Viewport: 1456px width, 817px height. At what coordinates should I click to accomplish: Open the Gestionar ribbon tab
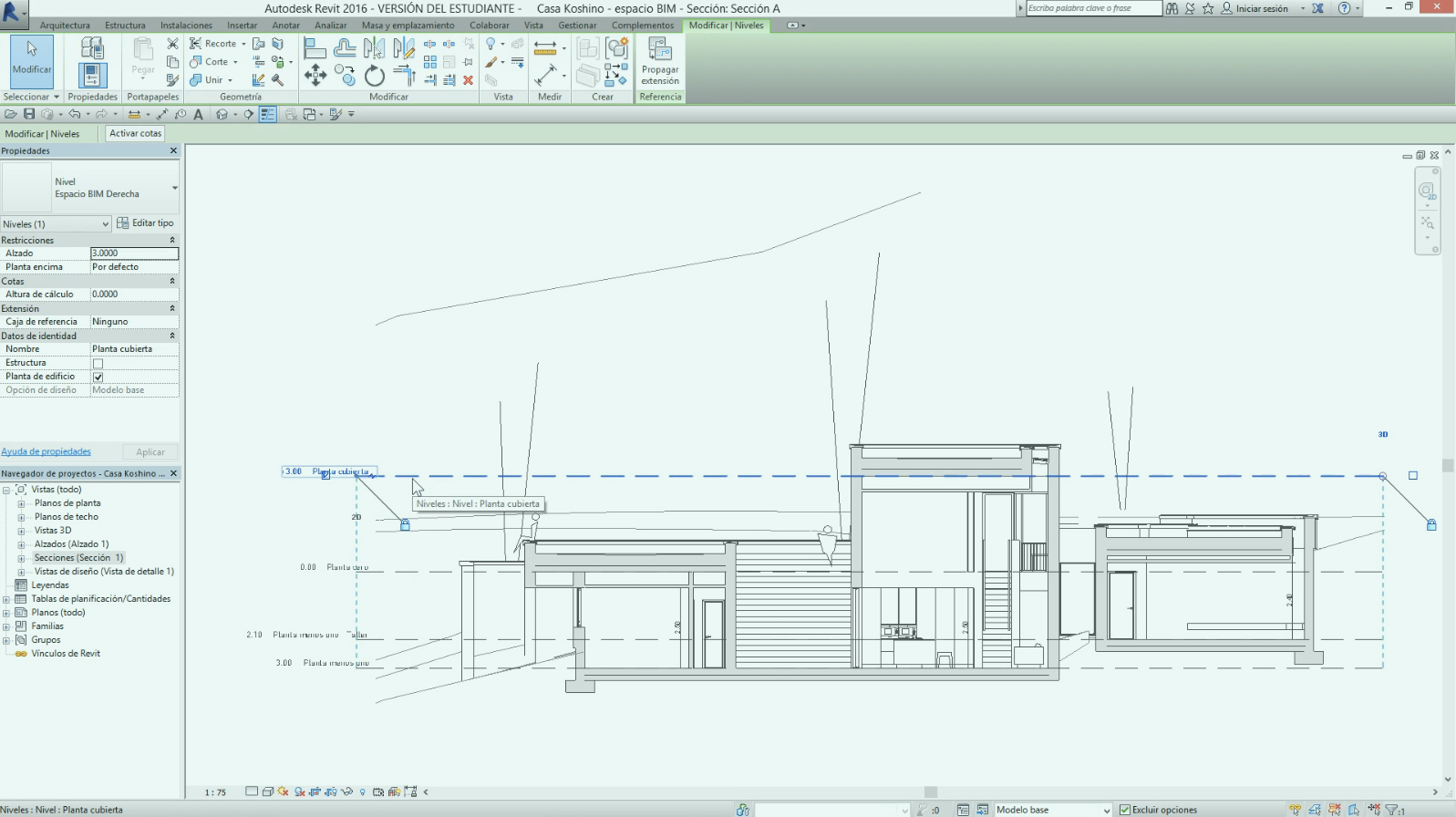click(577, 26)
